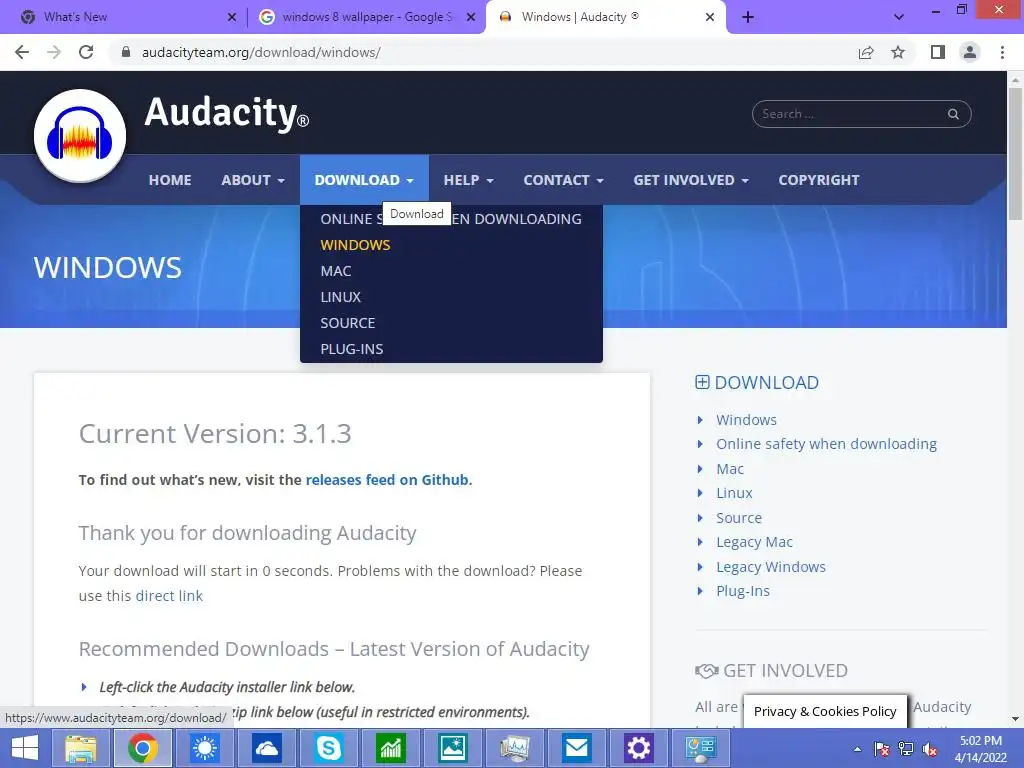The image size is (1024, 768).
Task: Click the Audacity headphones logo
Action: pyautogui.click(x=80, y=136)
